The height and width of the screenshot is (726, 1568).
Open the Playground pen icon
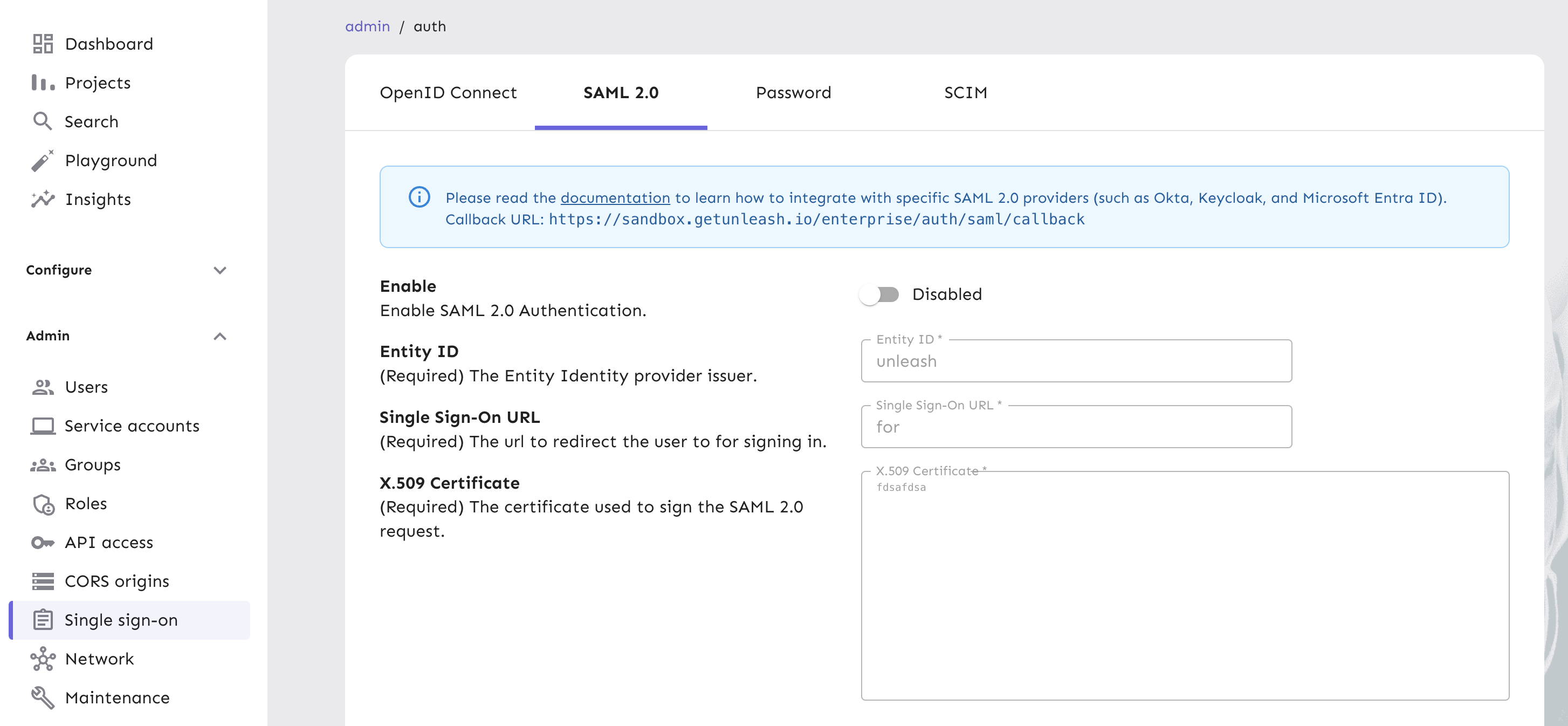pyautogui.click(x=43, y=160)
